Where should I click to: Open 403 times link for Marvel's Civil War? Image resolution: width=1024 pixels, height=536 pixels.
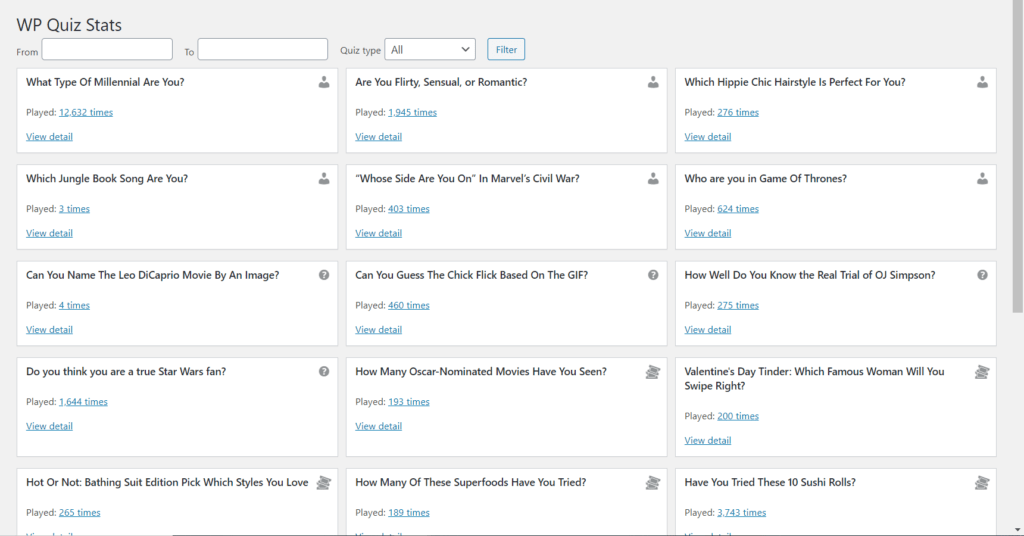[409, 209]
